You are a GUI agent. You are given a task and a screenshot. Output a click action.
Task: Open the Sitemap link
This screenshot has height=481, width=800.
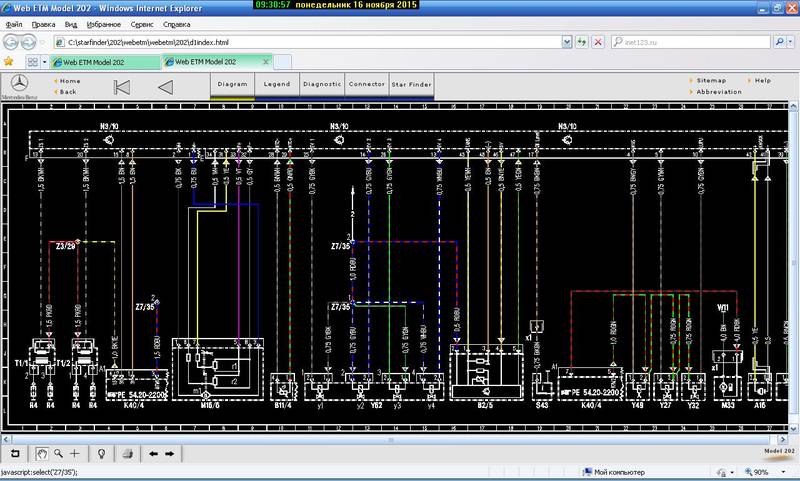click(711, 81)
